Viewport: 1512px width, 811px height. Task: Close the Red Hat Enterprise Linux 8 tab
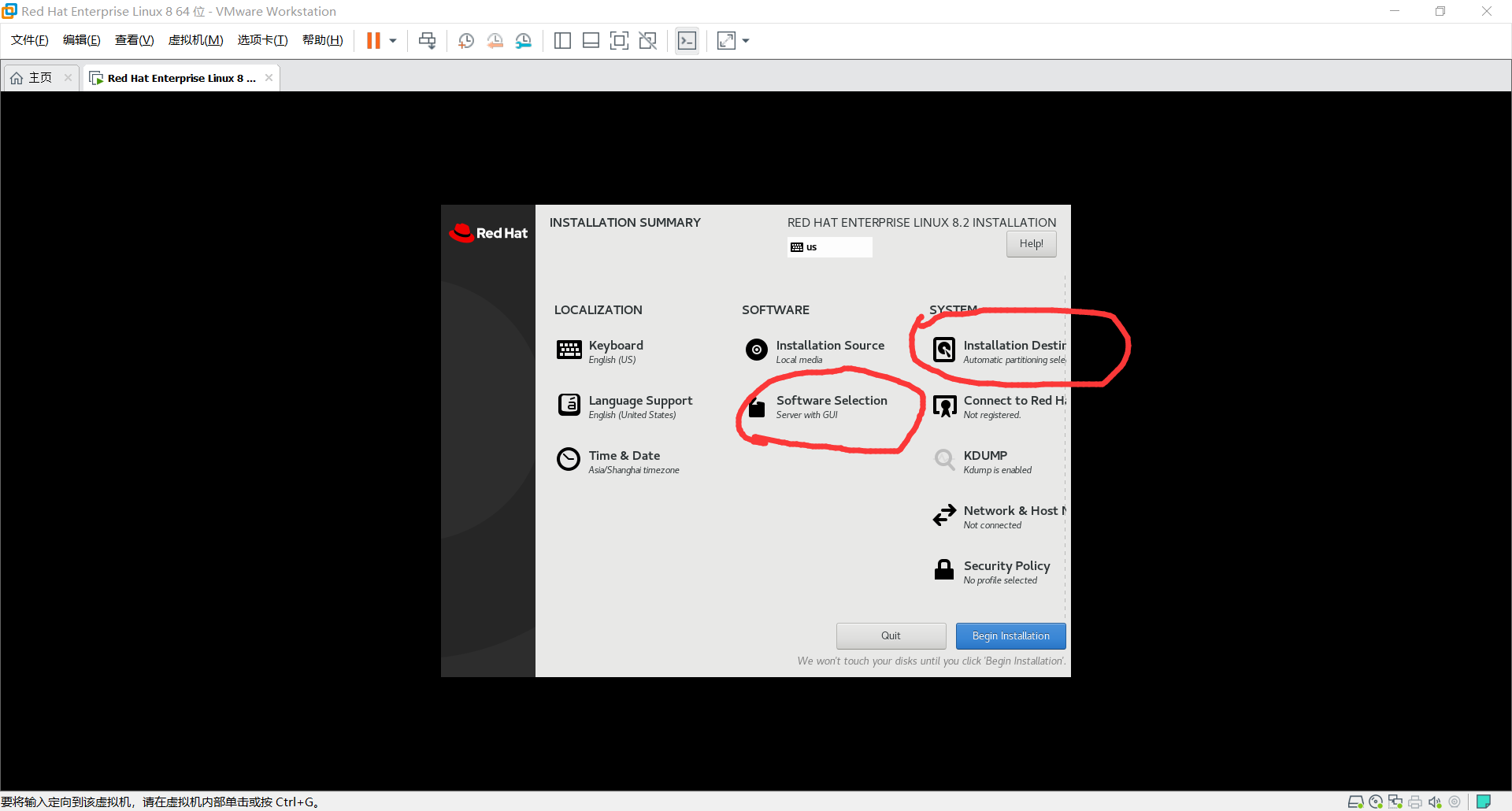[269, 77]
